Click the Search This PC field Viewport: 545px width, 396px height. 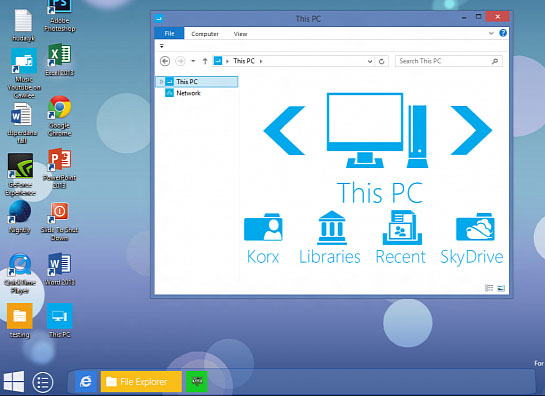(x=448, y=61)
